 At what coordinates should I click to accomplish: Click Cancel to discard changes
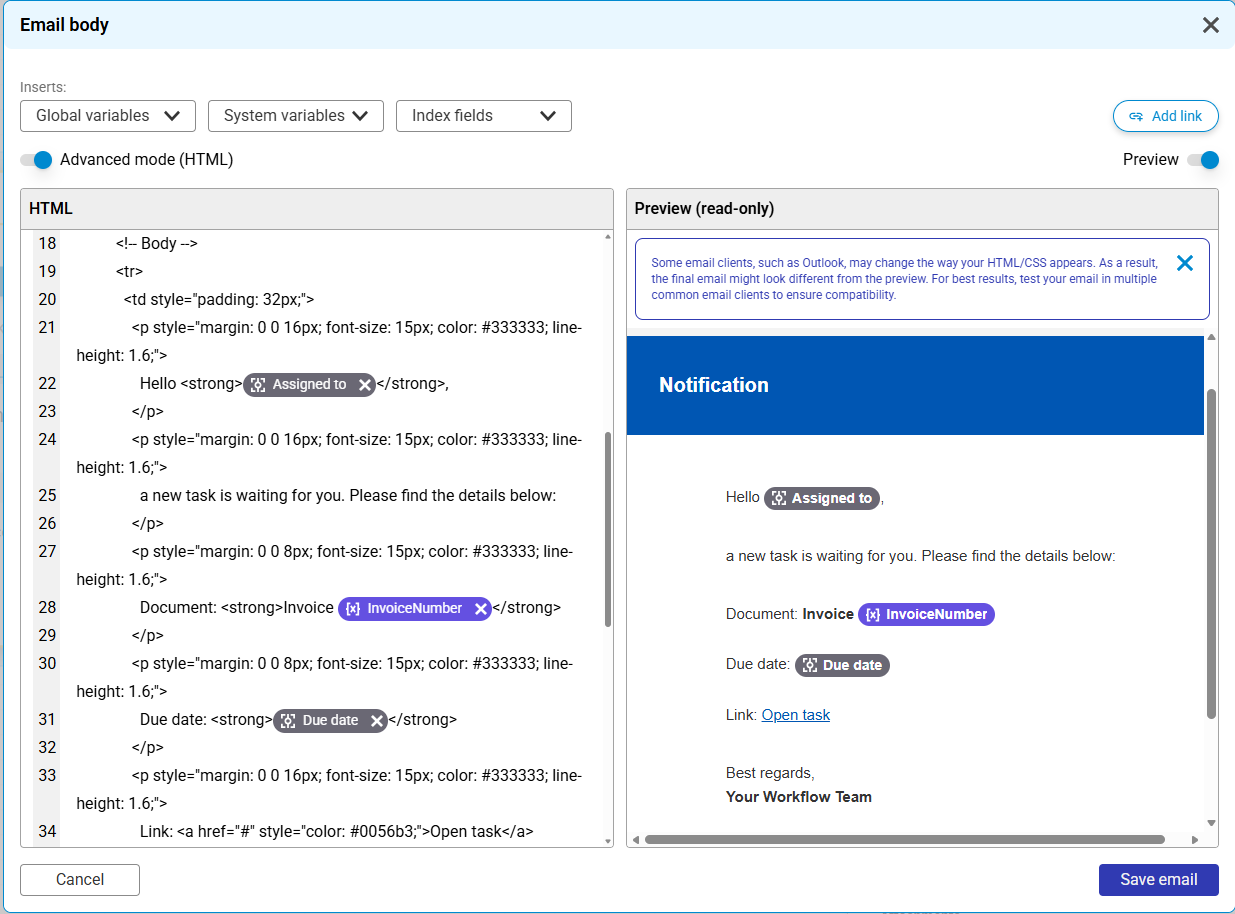[x=80, y=880]
